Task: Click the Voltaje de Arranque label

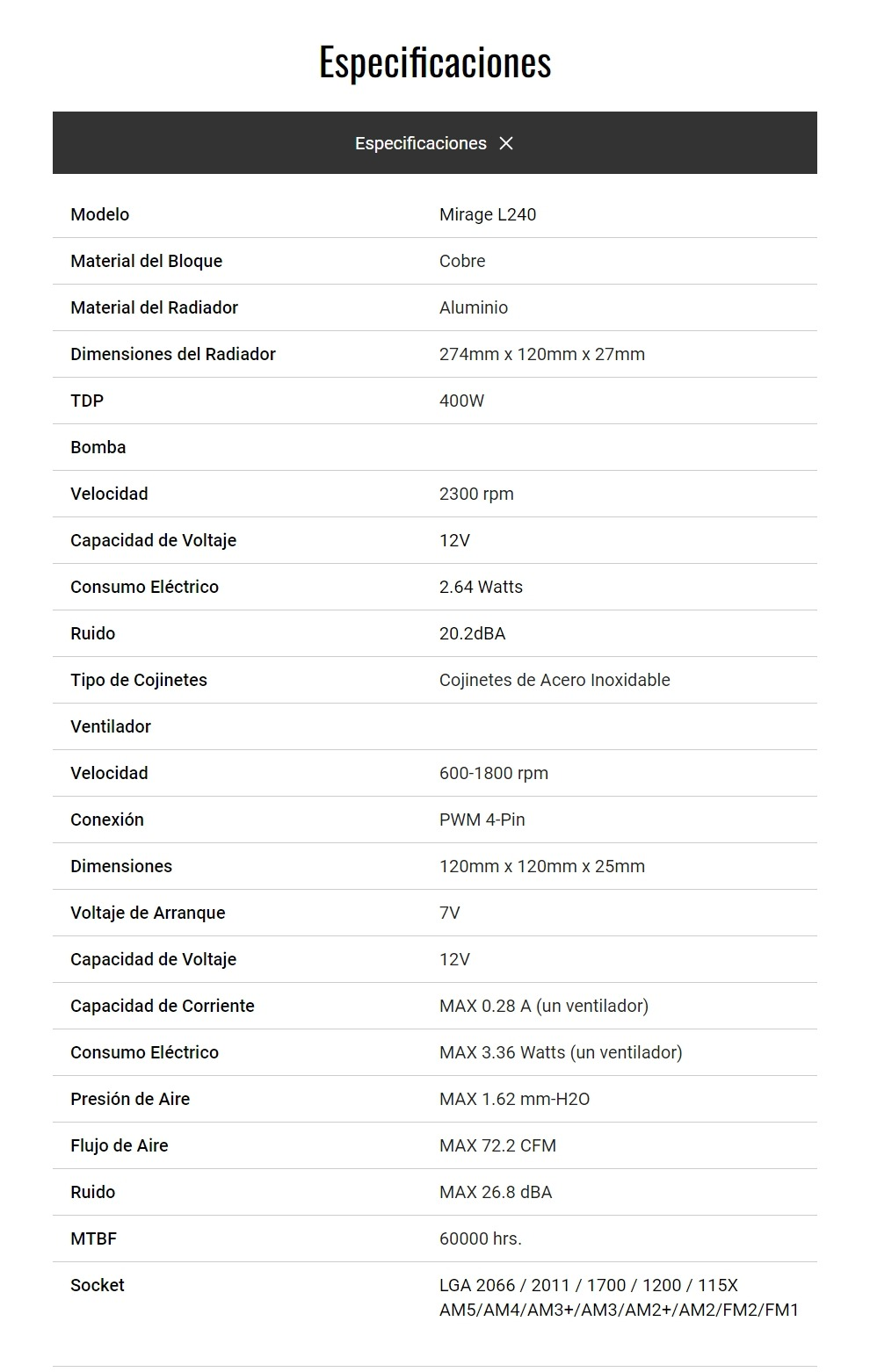Action: [x=148, y=913]
